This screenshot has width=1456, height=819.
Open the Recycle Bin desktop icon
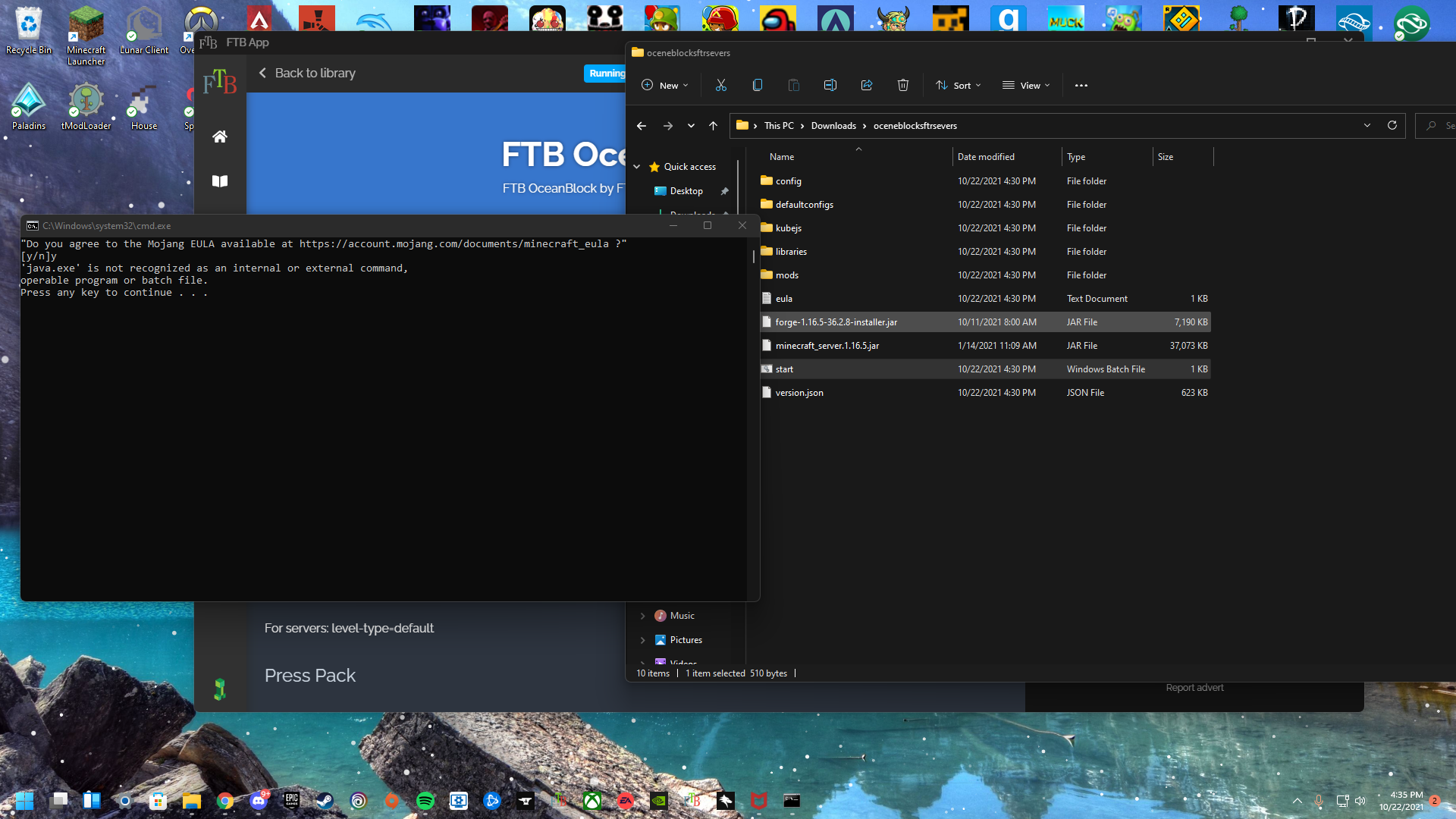coord(29,30)
